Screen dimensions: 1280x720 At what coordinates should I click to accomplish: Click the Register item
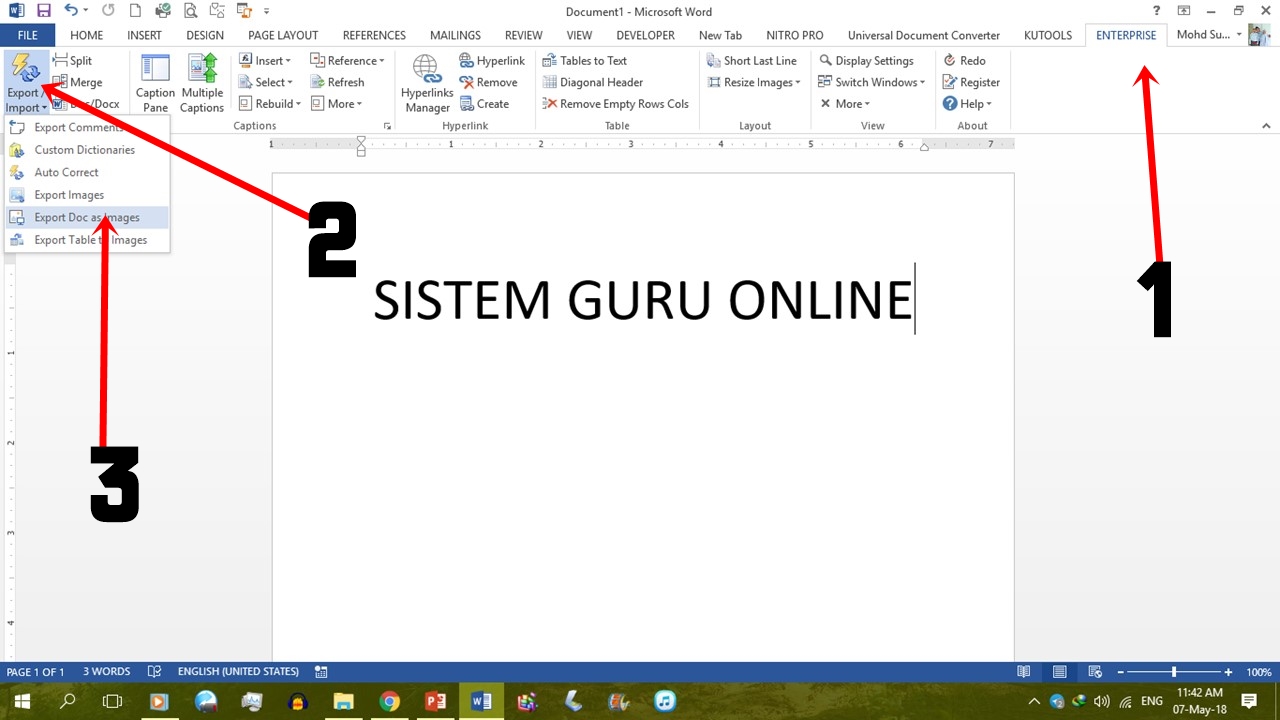[971, 83]
